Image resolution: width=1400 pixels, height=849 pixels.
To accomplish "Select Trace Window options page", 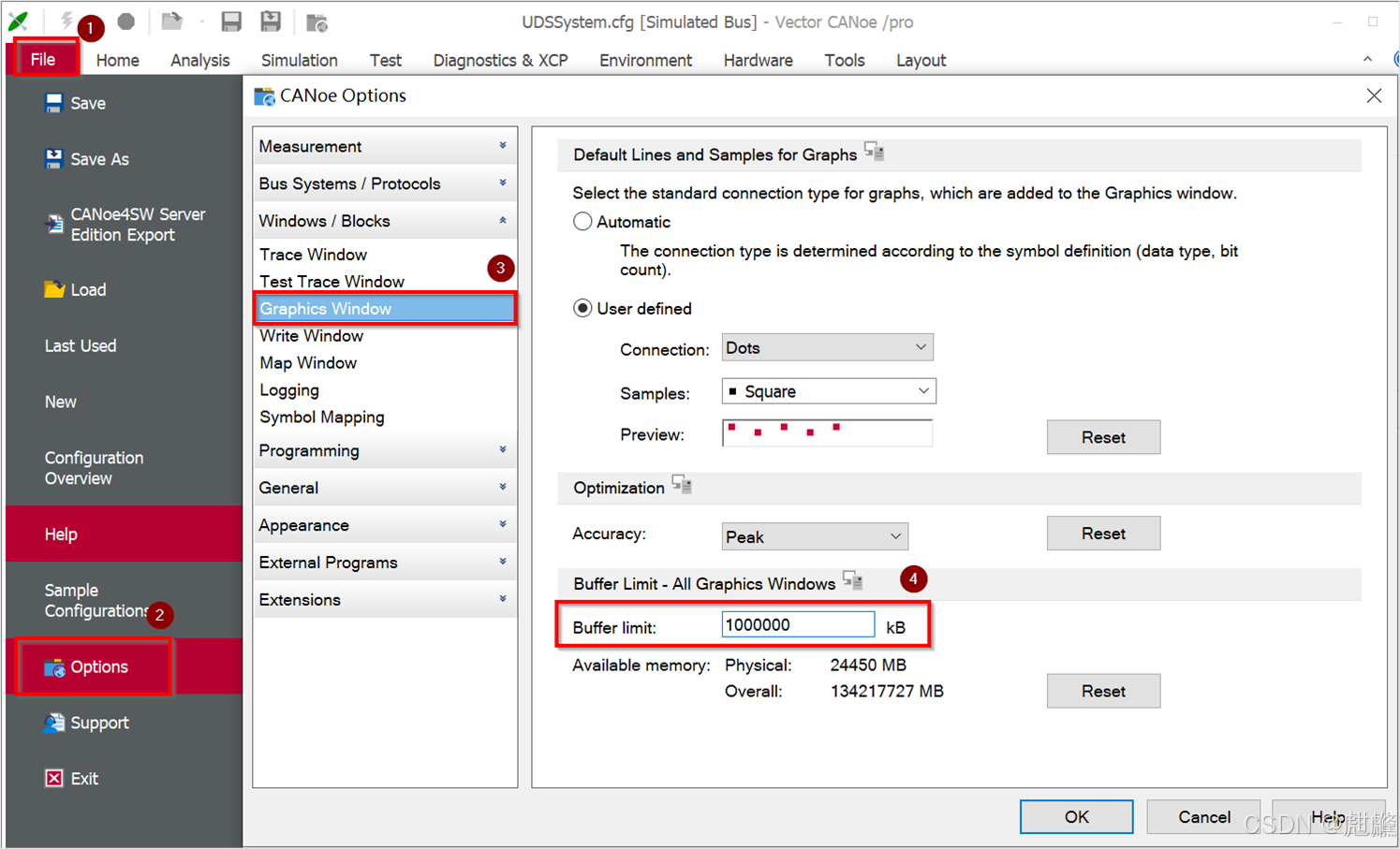I will tap(314, 255).
